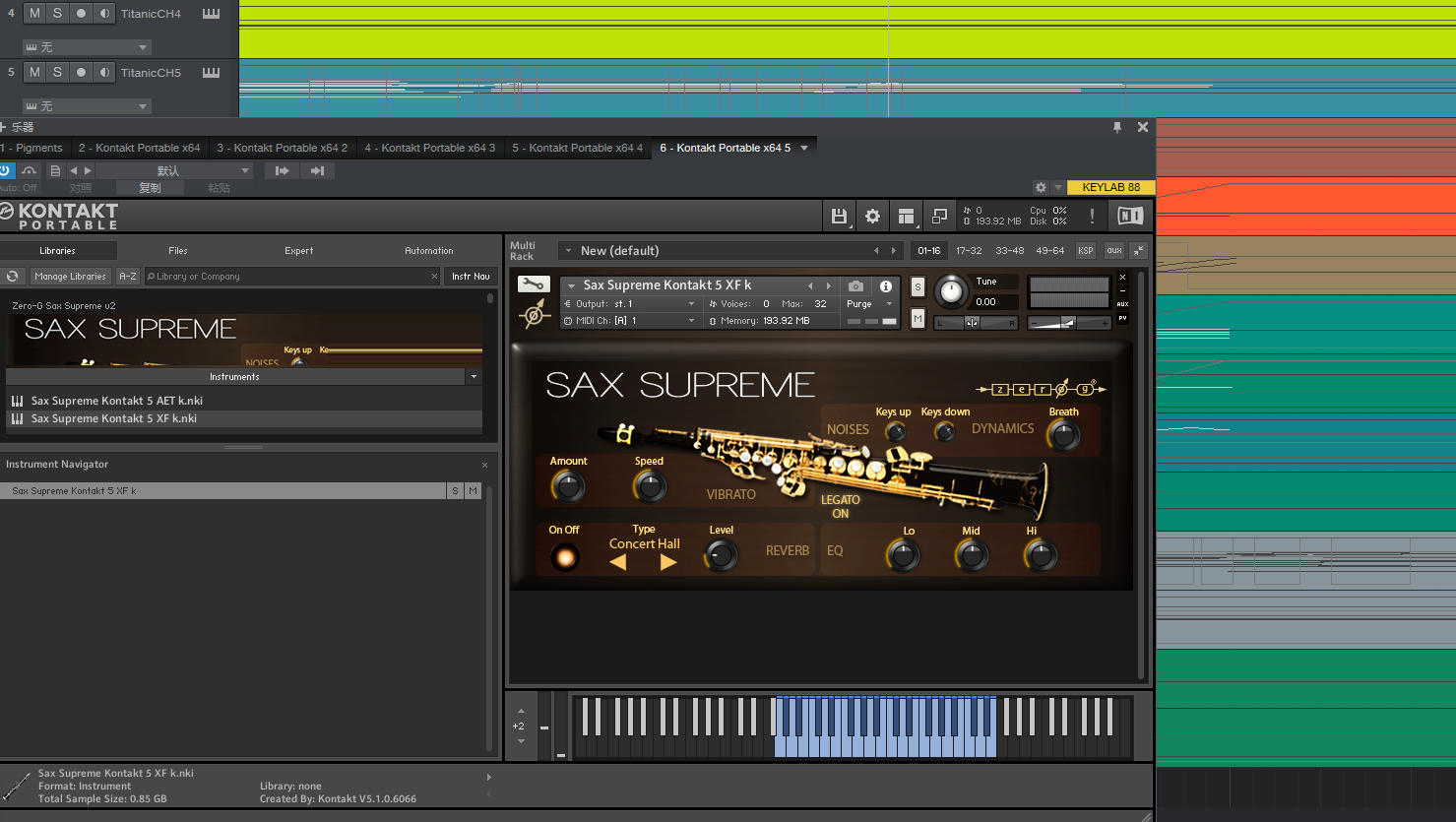The width and height of the screenshot is (1456, 822).
Task: Open the workspace layout panel menu
Action: tap(906, 216)
